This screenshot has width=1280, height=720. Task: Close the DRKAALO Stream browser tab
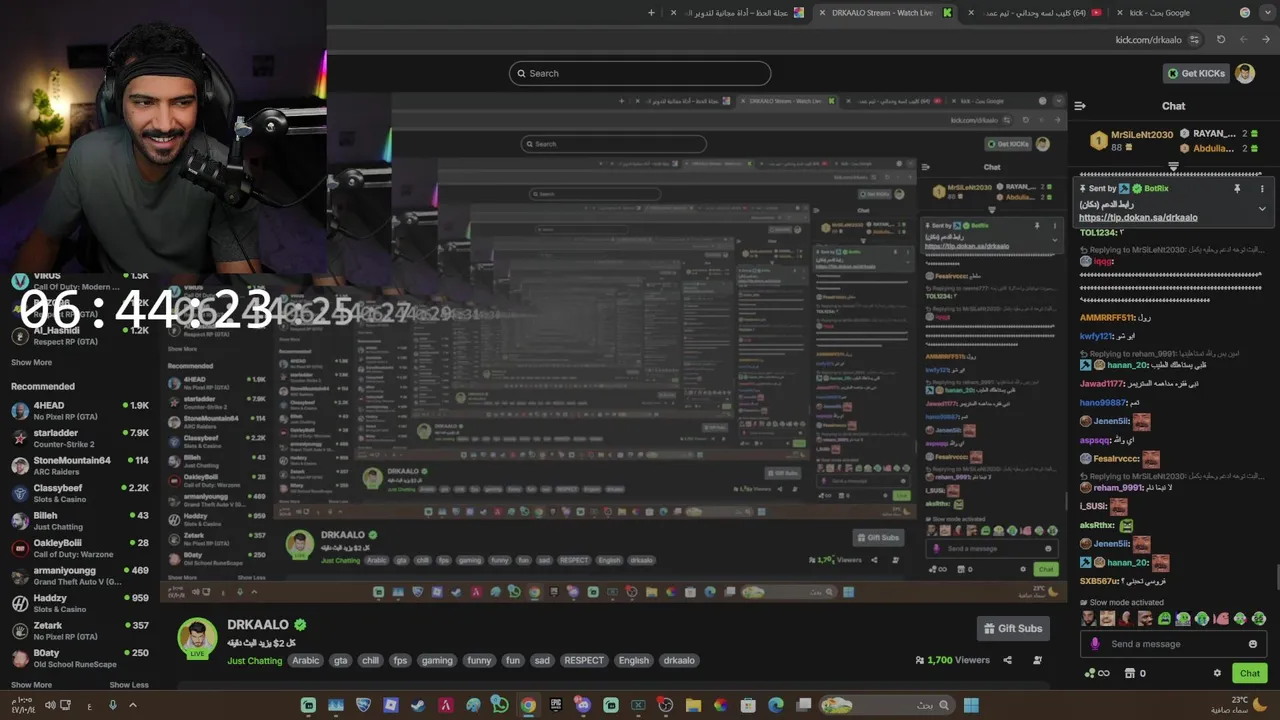point(822,13)
